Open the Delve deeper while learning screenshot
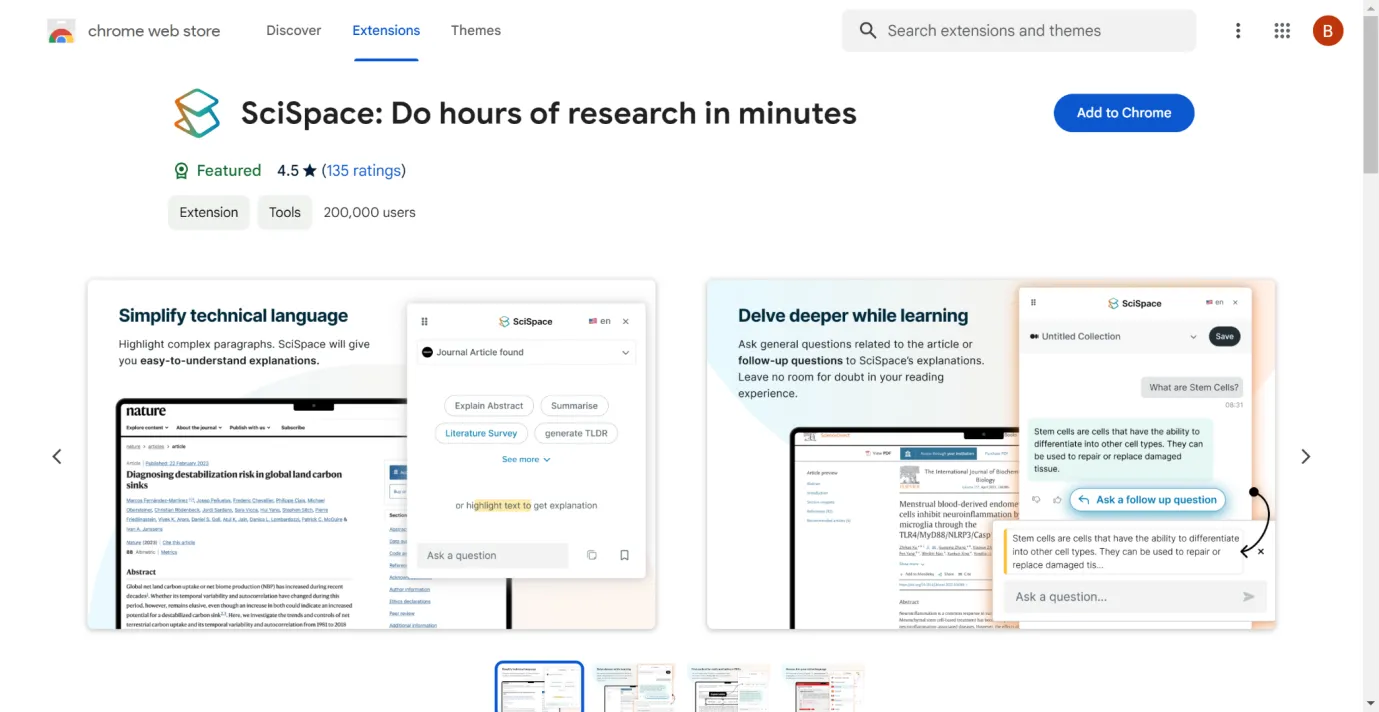 [991, 454]
